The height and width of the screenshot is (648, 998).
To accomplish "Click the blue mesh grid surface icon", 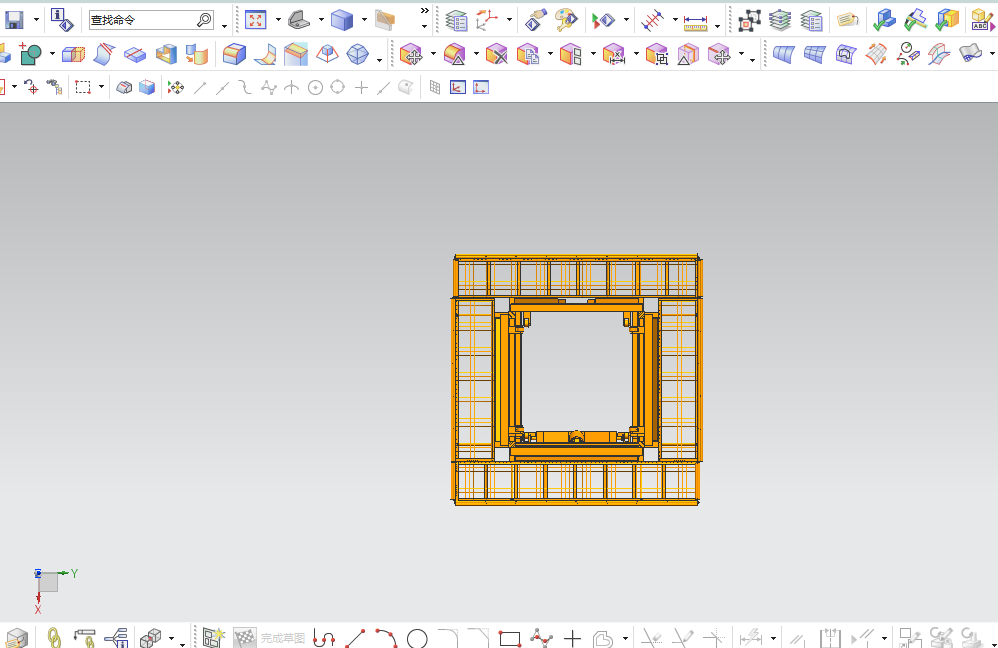I will [815, 54].
